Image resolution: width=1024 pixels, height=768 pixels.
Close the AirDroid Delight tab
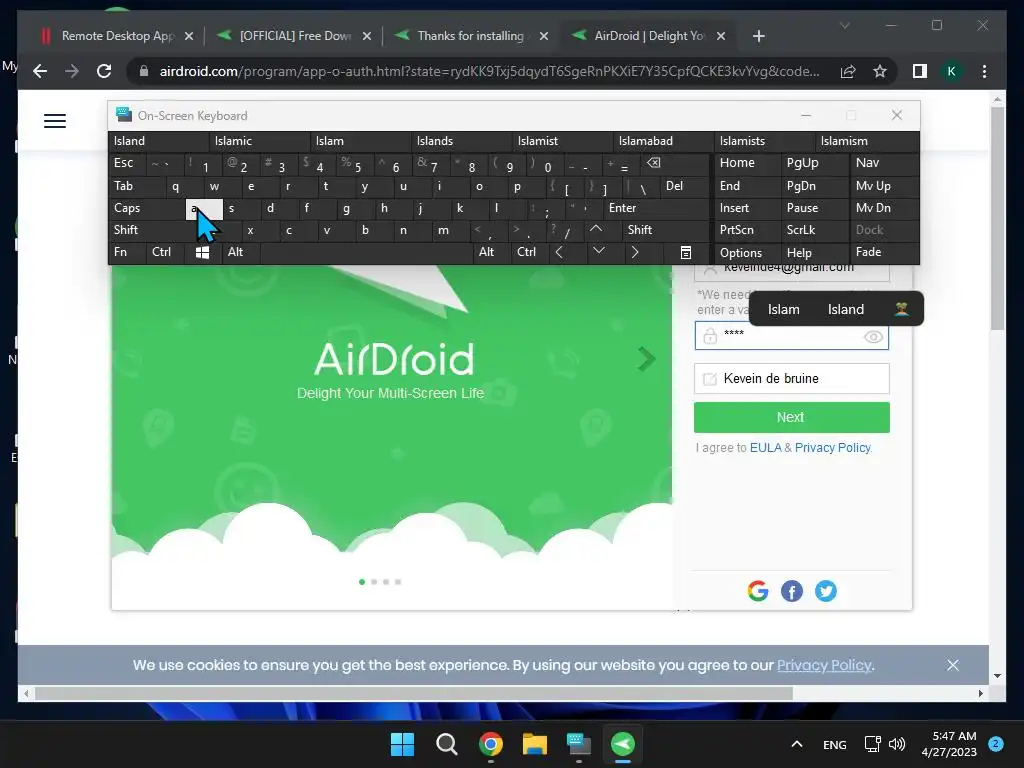(x=721, y=36)
